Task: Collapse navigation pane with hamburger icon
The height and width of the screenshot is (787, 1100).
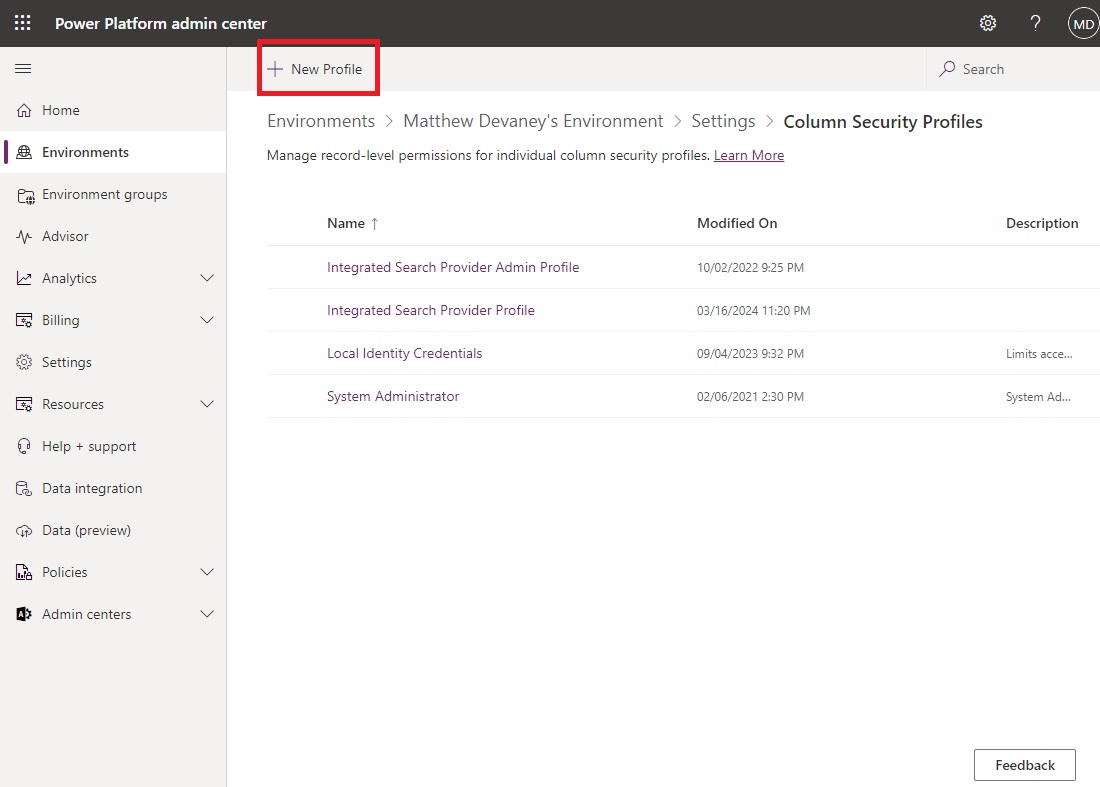Action: click(x=22, y=68)
